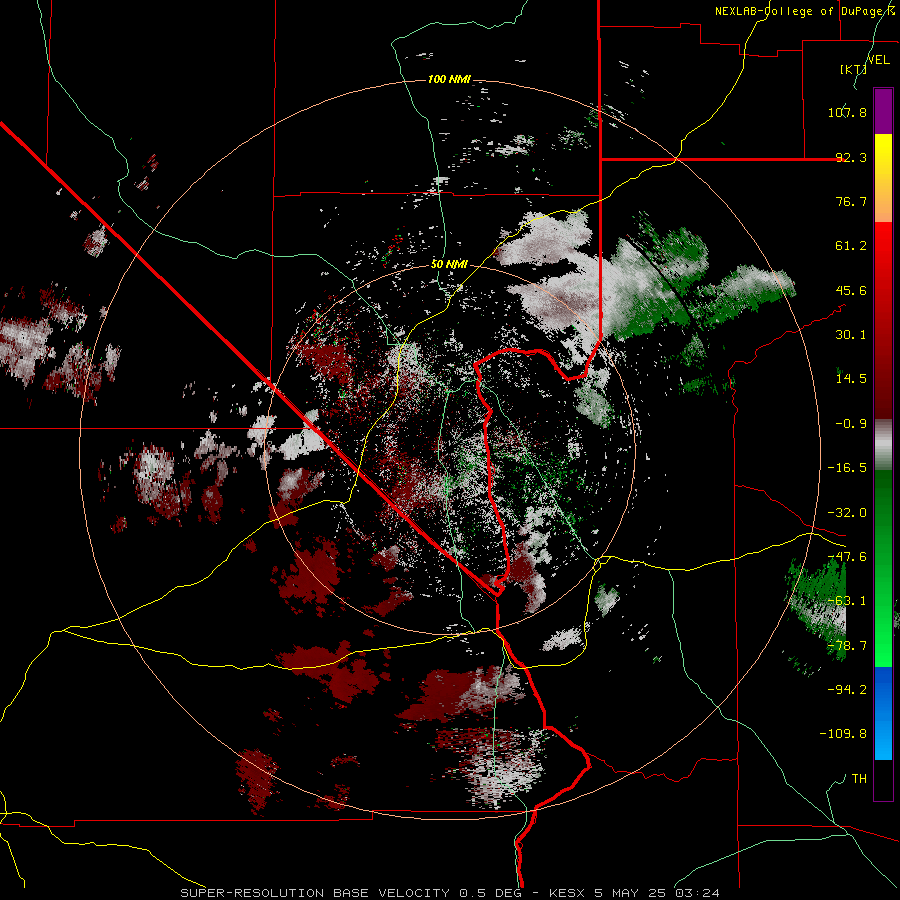Click the -109.8 legend value
This screenshot has width=900, height=900.
click(843, 734)
